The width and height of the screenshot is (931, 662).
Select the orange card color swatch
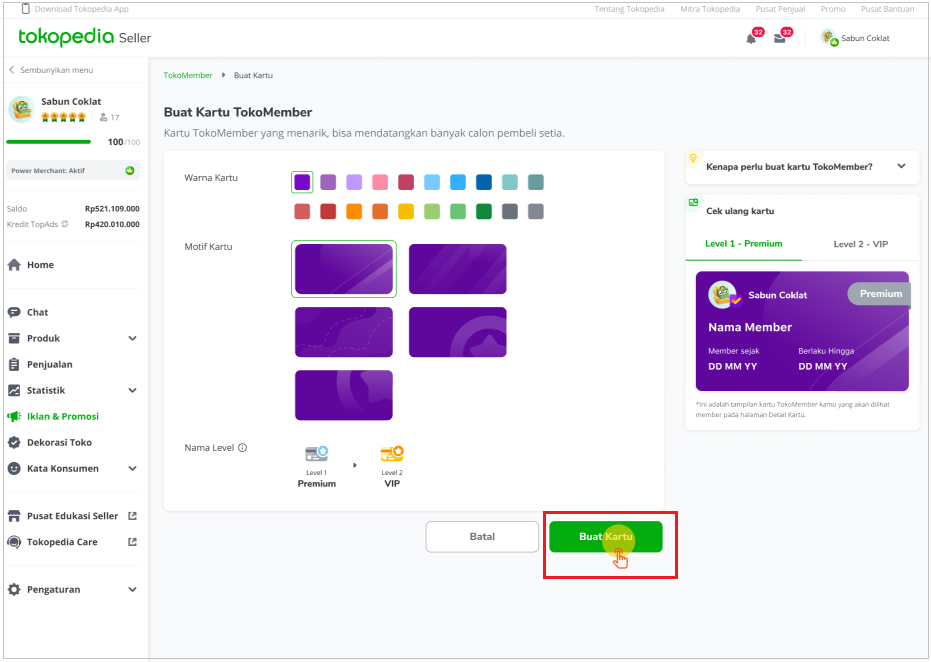(354, 211)
